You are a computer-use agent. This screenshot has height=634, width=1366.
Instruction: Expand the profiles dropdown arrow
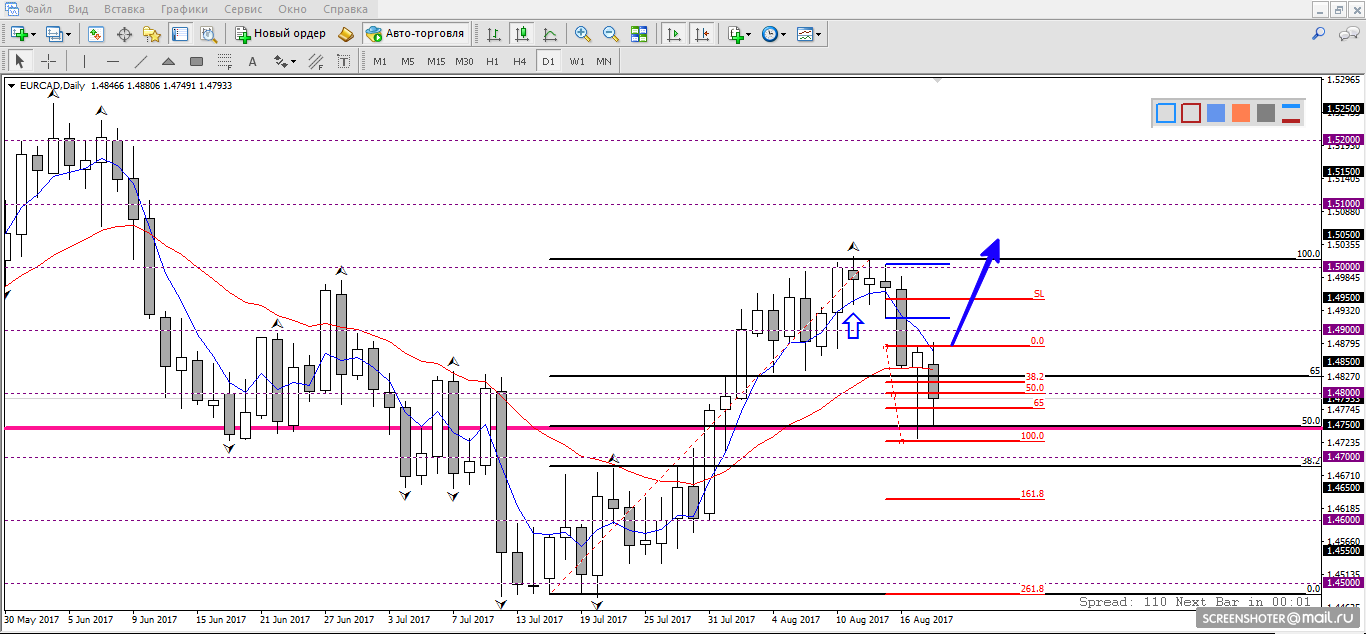(x=69, y=35)
